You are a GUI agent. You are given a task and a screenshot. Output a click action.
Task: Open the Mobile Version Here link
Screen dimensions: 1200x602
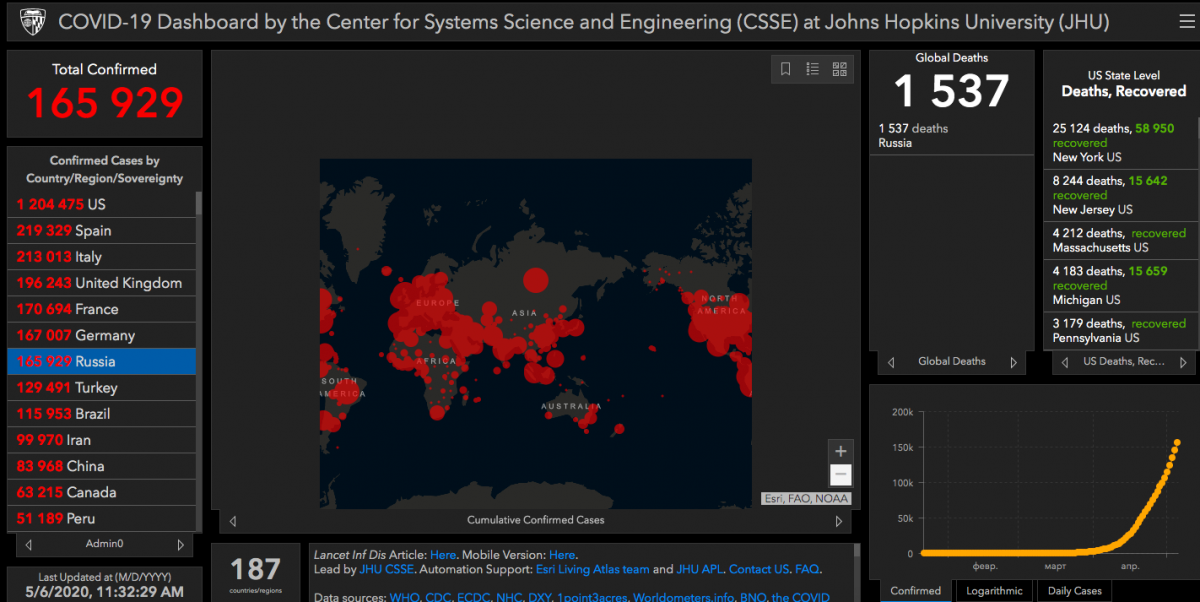tap(562, 554)
